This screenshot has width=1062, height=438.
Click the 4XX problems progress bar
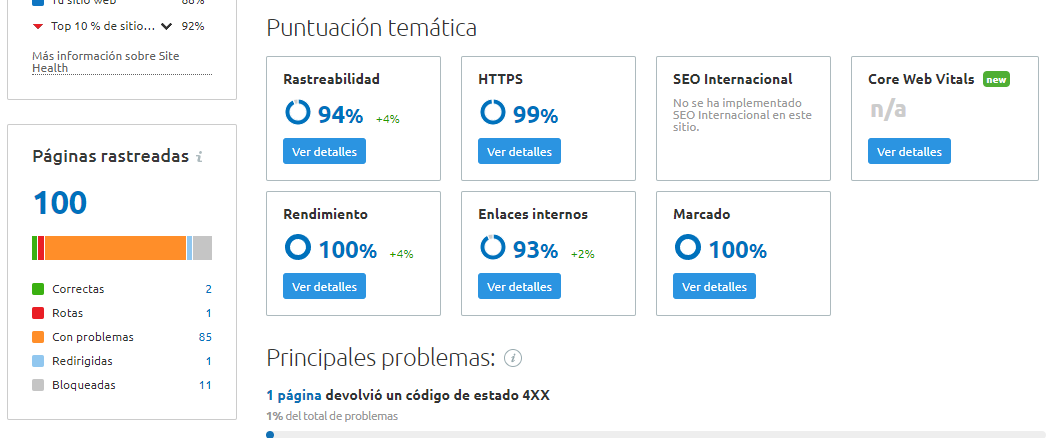pyautogui.click(x=656, y=434)
